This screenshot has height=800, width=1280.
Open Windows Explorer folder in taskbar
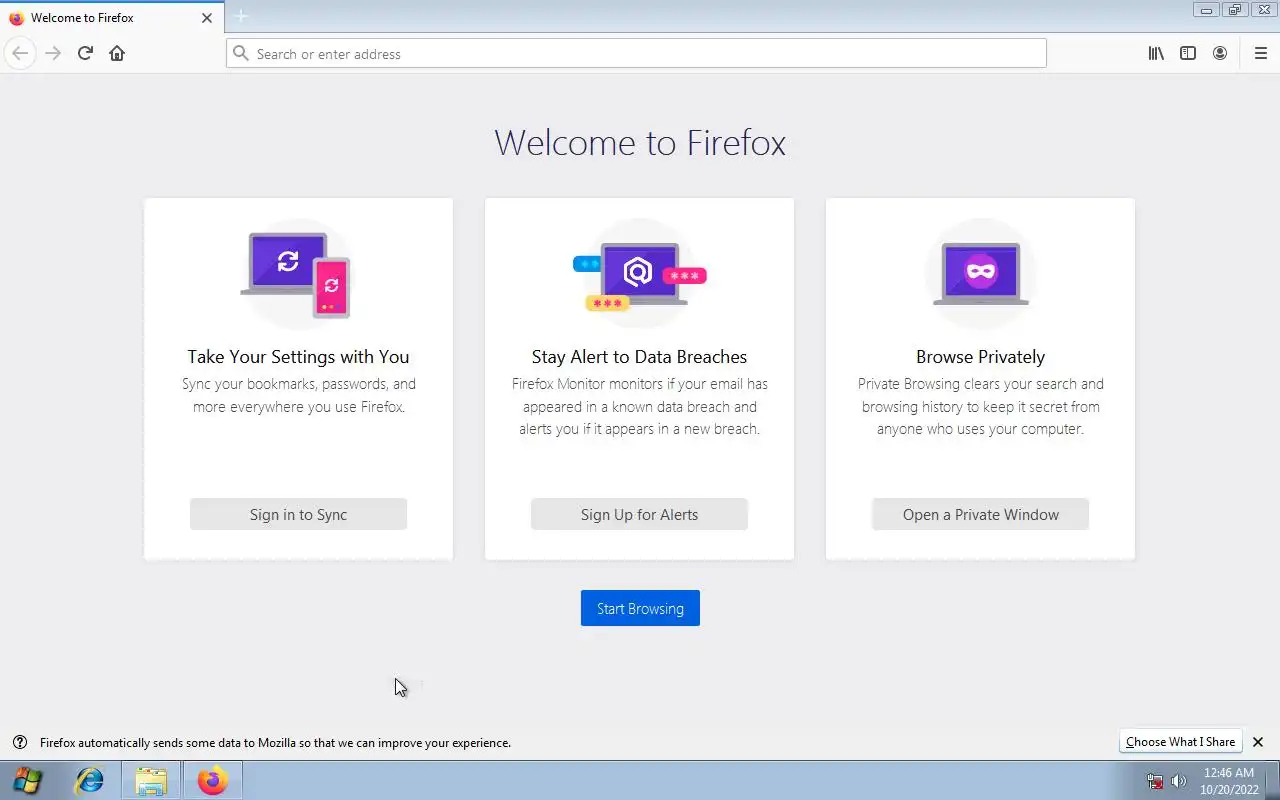(151, 780)
